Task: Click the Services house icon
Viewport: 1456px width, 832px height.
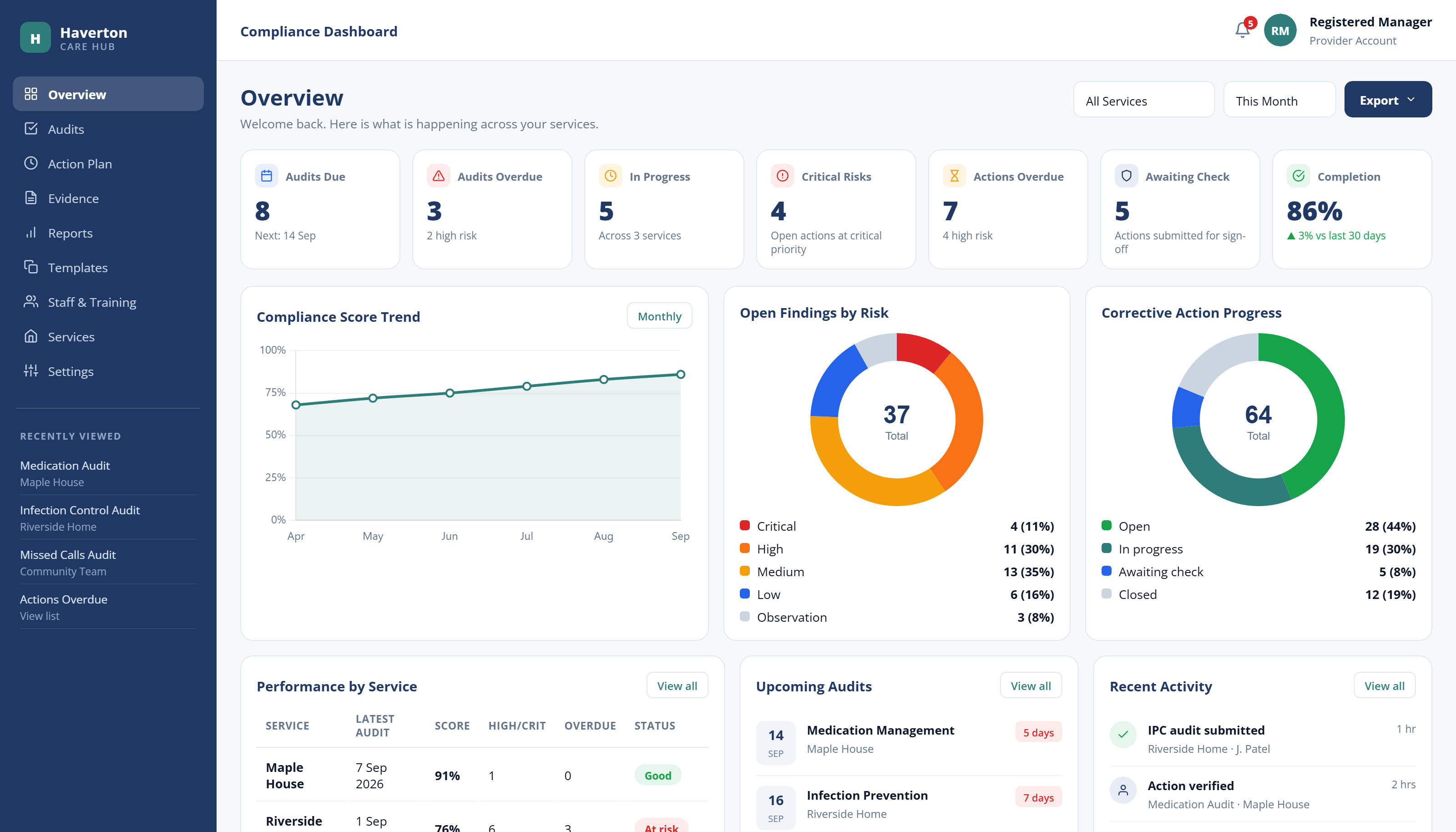Action: pos(31,336)
